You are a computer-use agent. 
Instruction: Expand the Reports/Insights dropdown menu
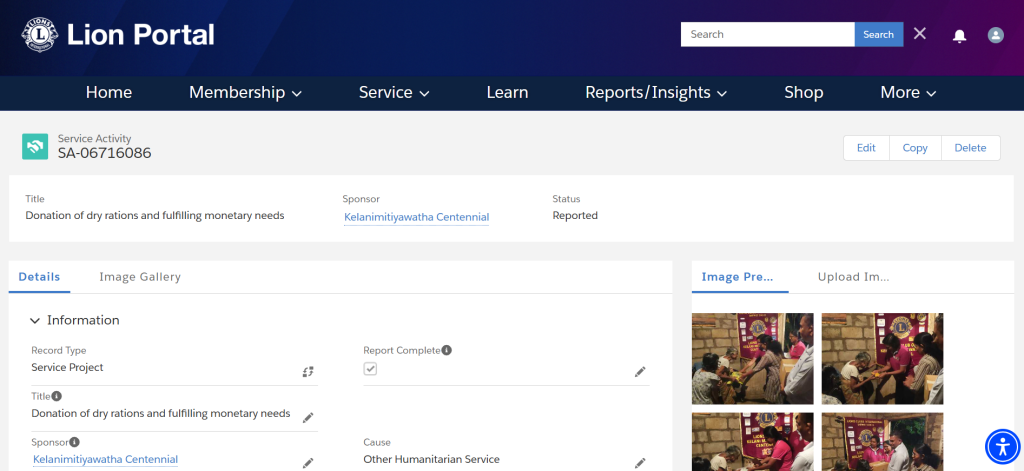point(656,93)
